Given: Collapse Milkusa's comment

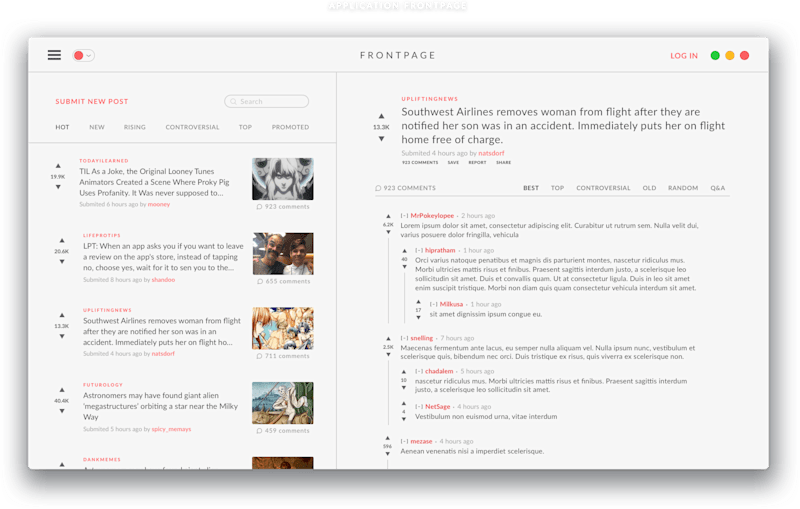Looking at the screenshot, I should (x=434, y=304).
